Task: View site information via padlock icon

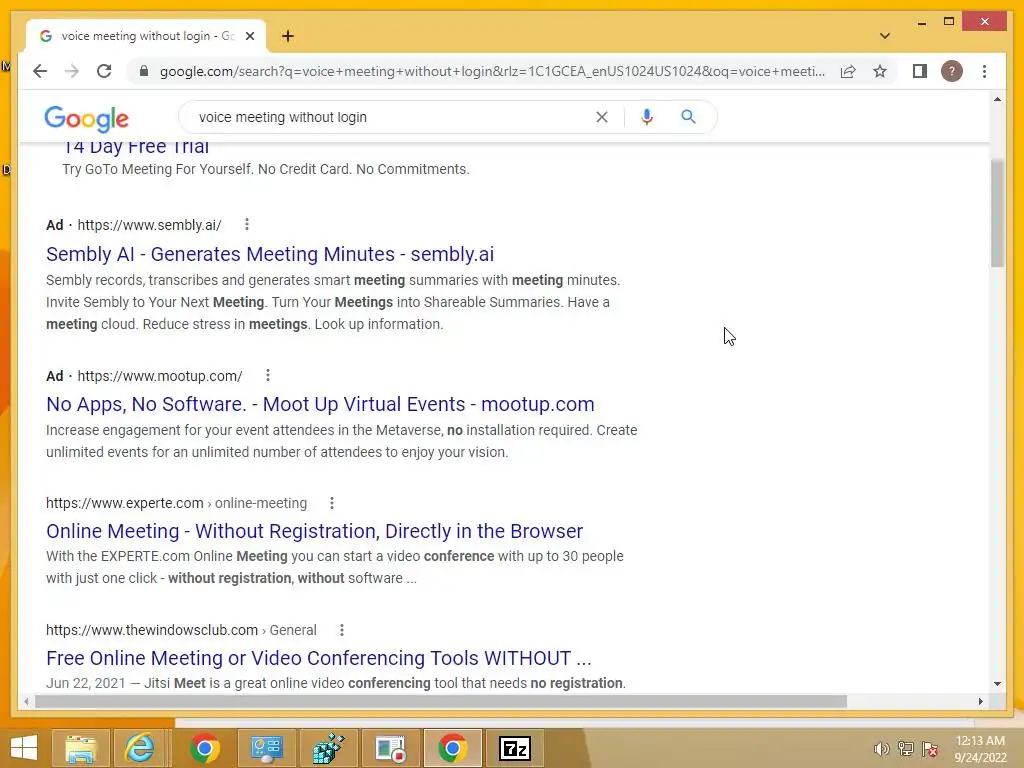Action: 144,71
